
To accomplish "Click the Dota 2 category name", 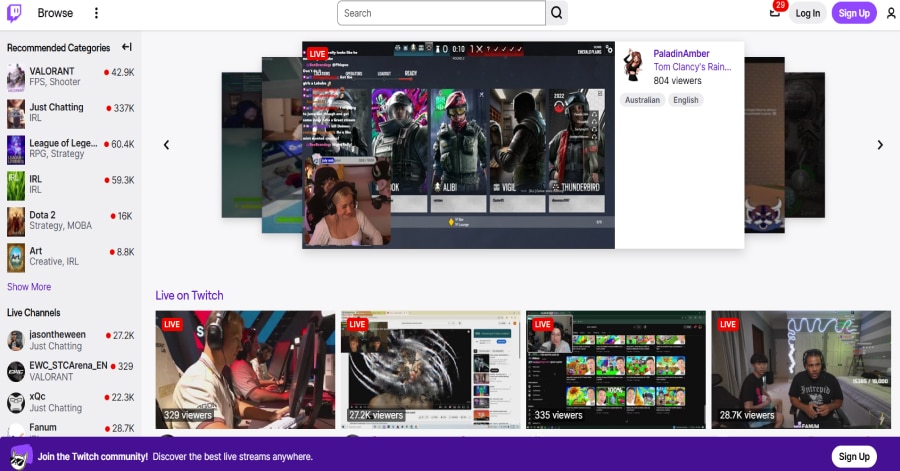I will (42, 215).
